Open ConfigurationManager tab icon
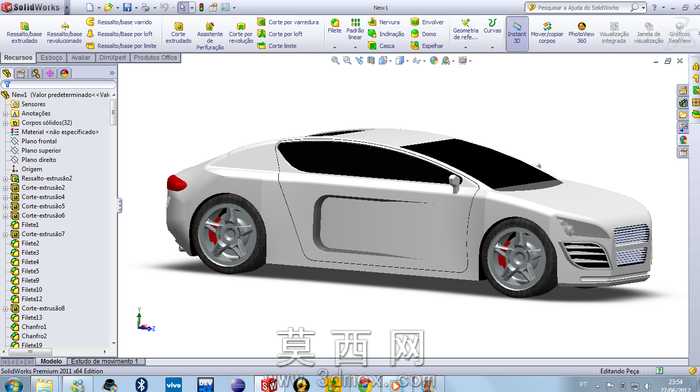Viewport: 700px width, 392px height. (36, 73)
